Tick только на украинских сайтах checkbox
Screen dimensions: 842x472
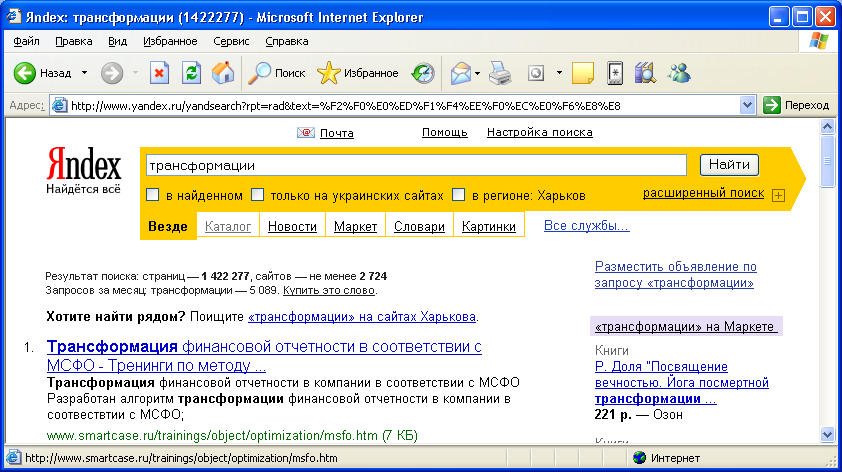point(257,194)
